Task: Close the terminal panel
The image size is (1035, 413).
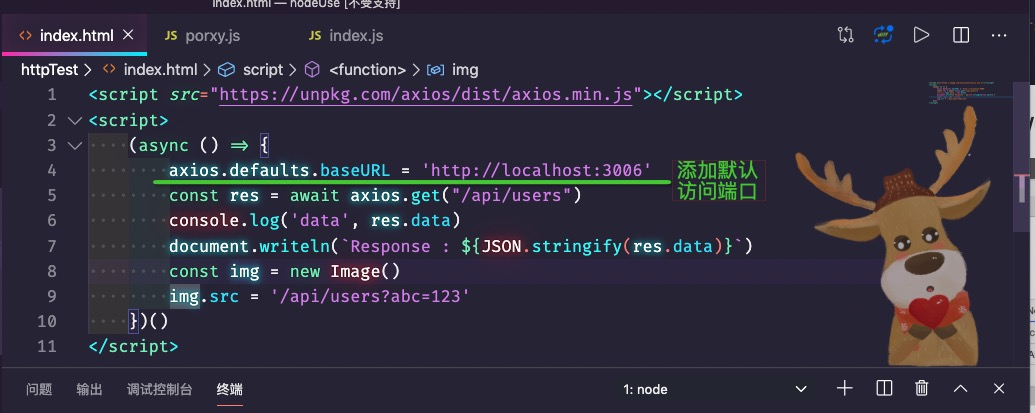Action: click(999, 389)
